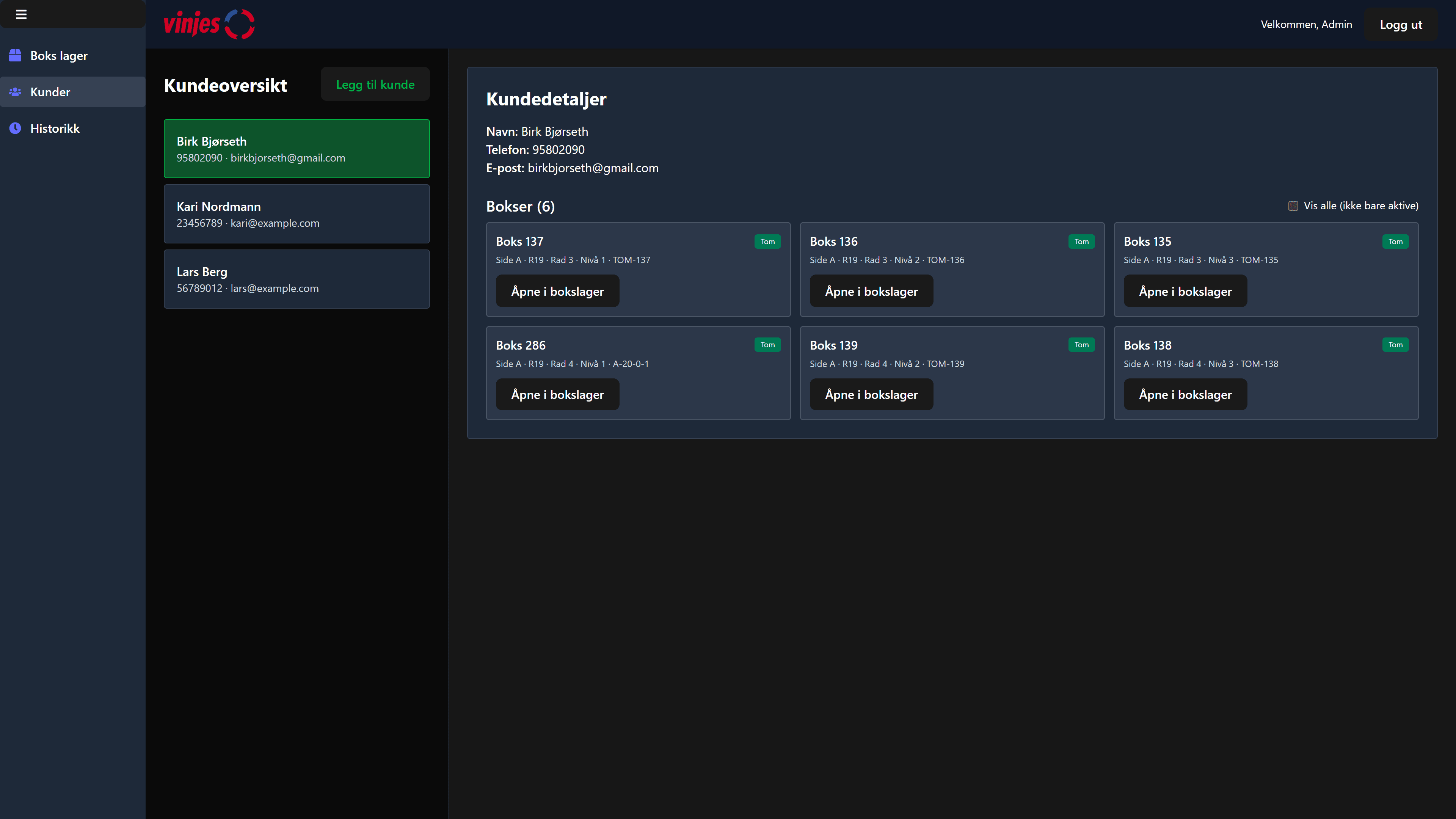The height and width of the screenshot is (819, 1456).
Task: Select customer Birk Bjørseth card
Action: click(x=296, y=149)
